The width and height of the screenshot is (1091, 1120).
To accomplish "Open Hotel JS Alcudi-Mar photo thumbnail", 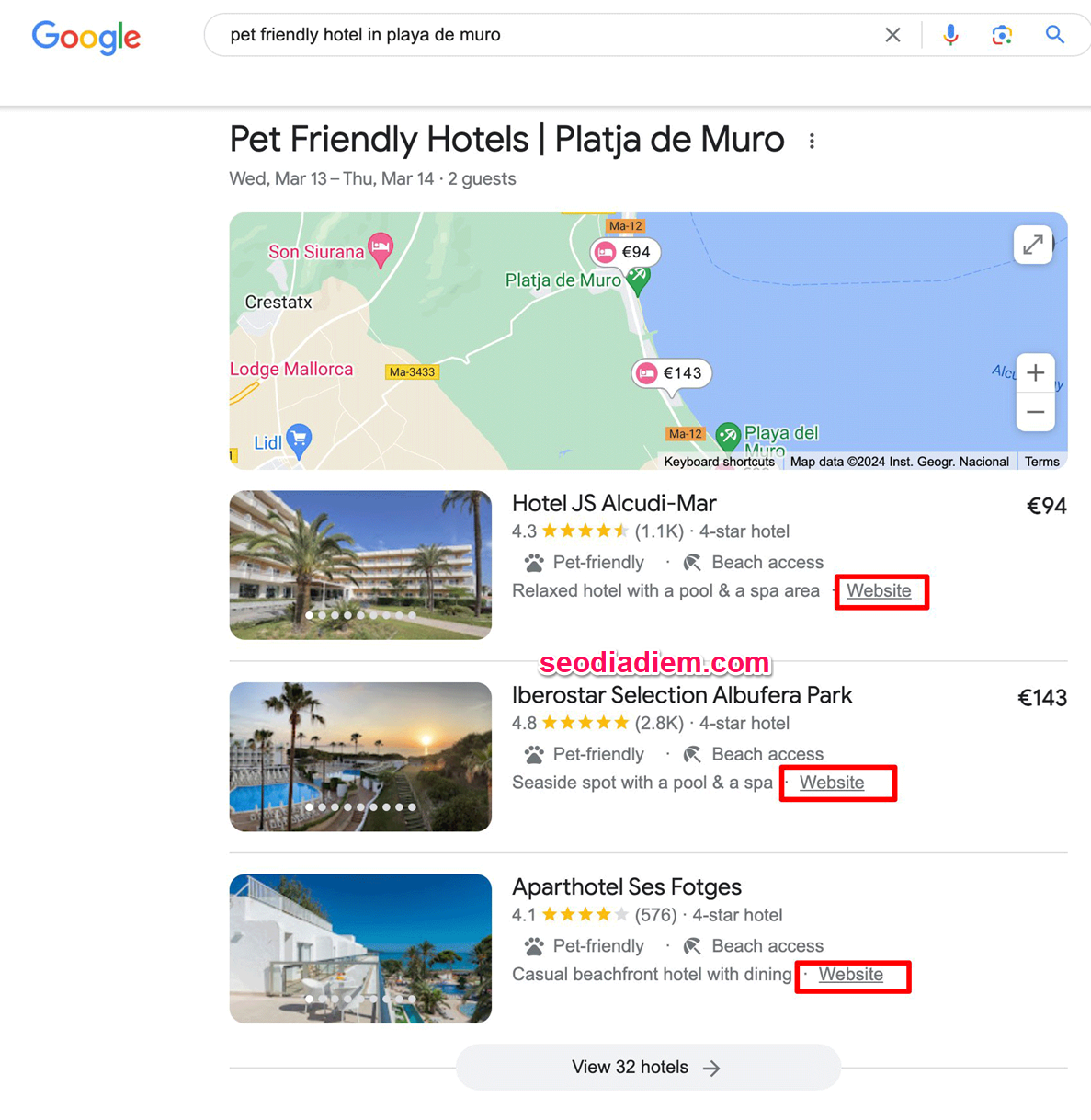I will tap(360, 565).
